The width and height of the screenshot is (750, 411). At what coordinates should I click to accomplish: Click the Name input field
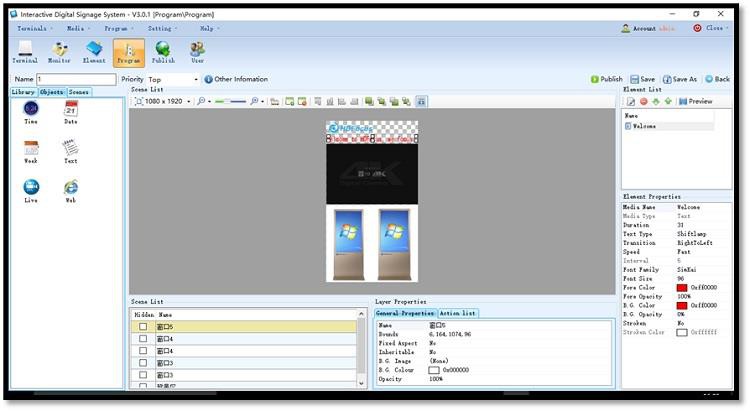[x=76, y=79]
